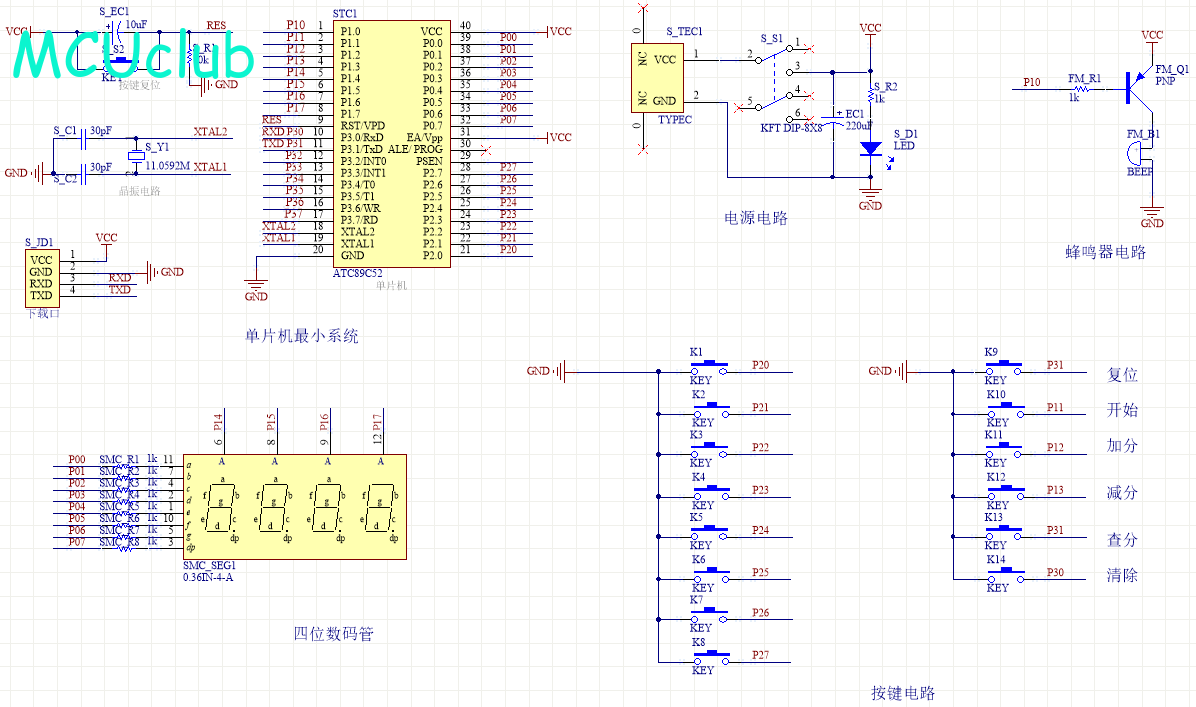Click the K1 key switch symbol

711,367
